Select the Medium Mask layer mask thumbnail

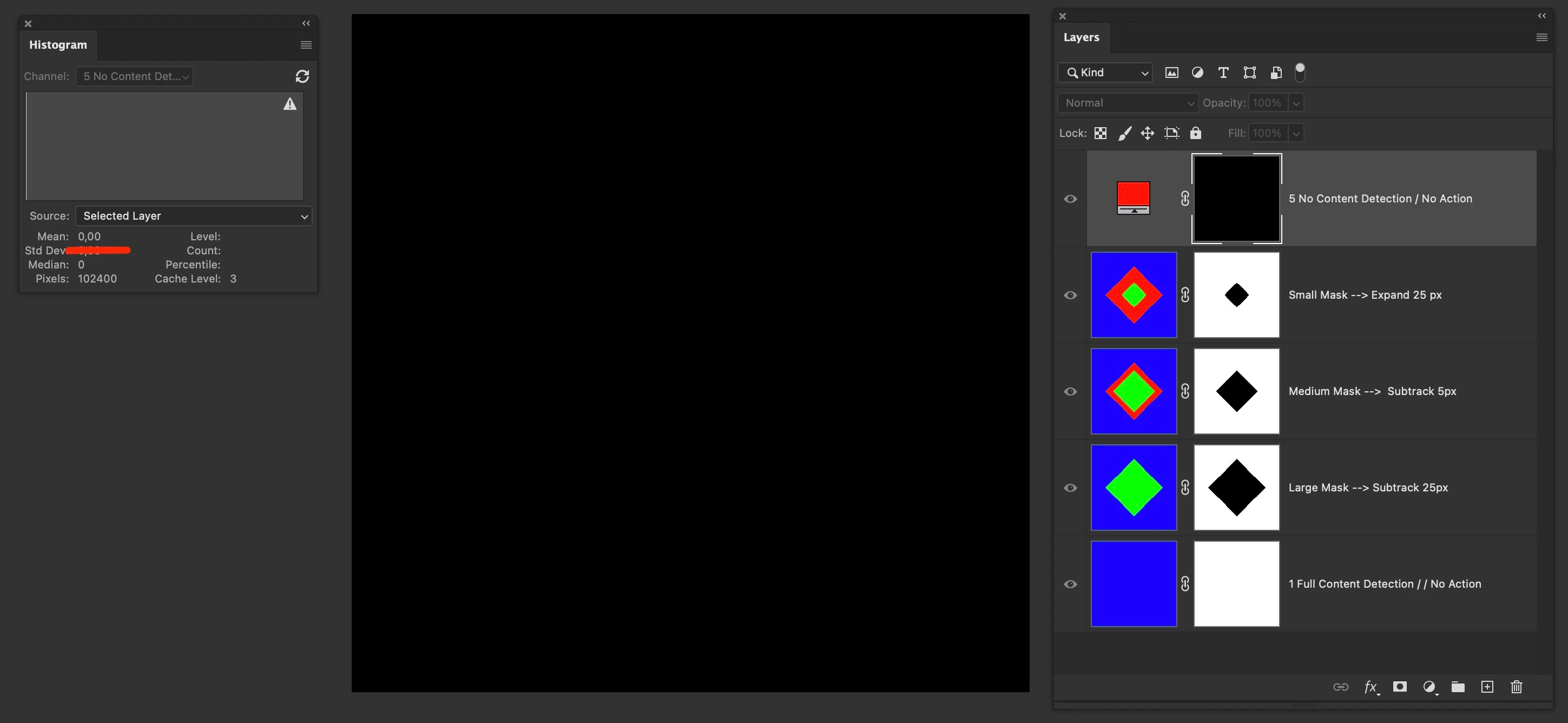tap(1236, 391)
